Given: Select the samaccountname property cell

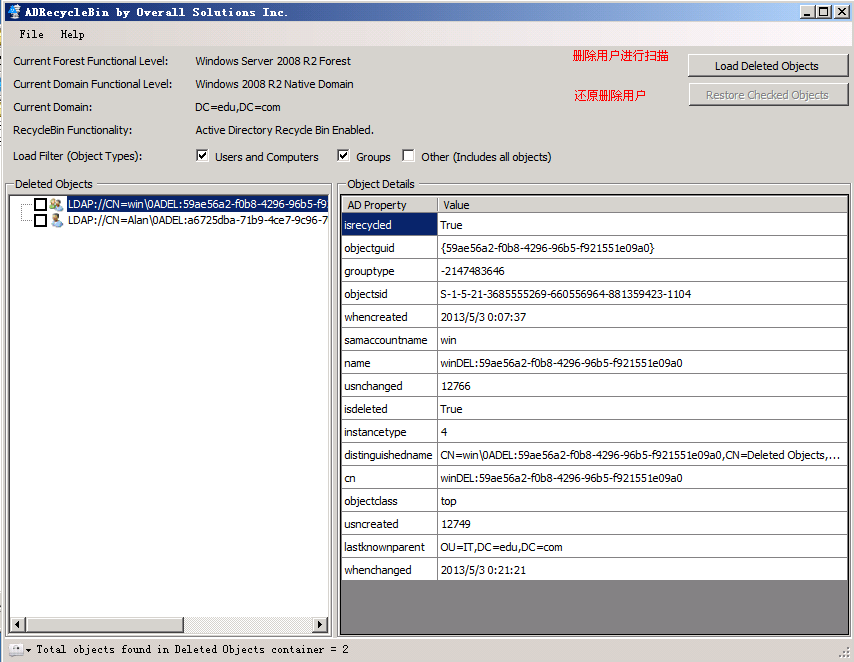Looking at the screenshot, I should coord(389,339).
